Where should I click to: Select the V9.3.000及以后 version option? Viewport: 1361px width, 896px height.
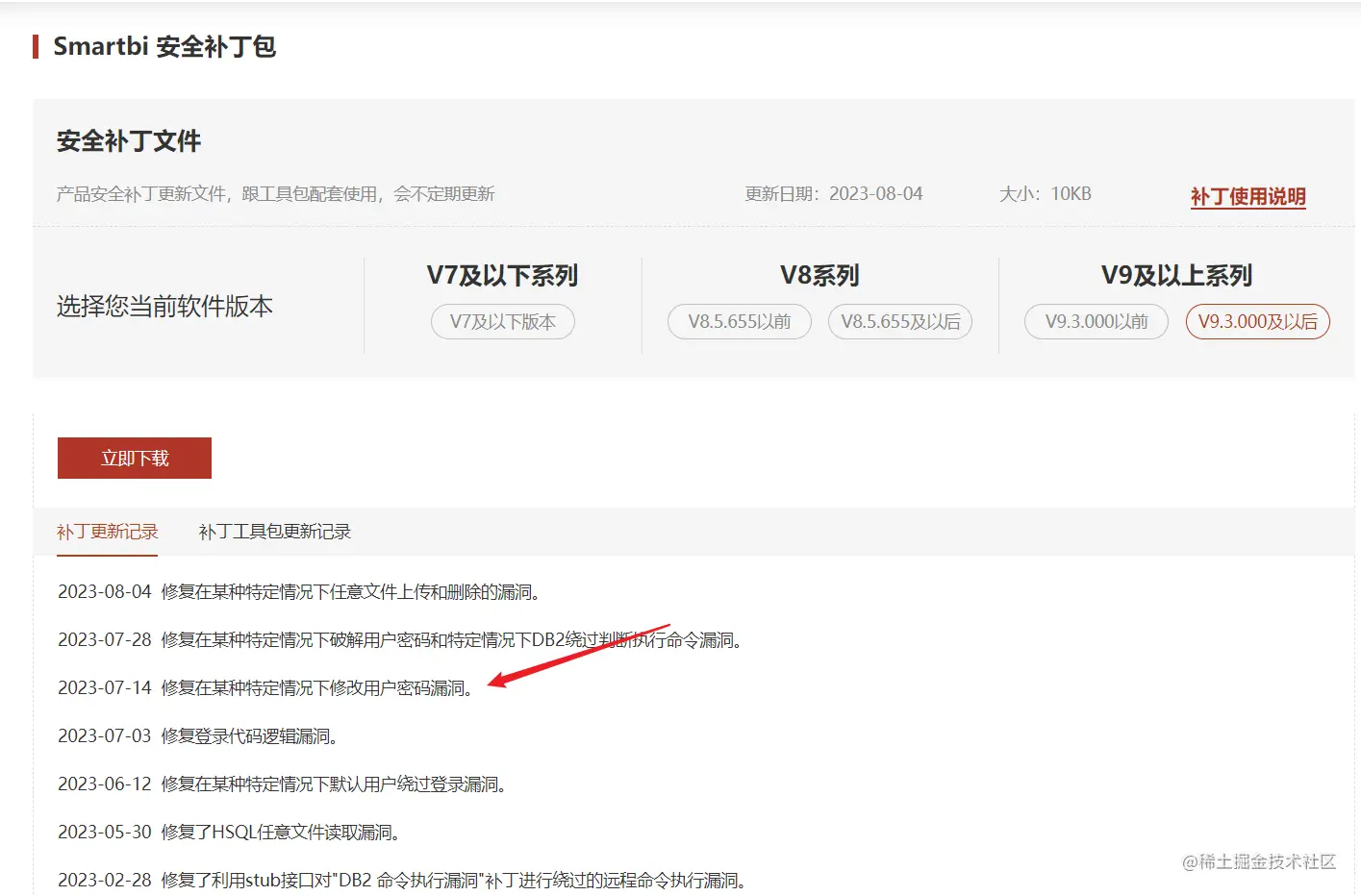tap(1258, 322)
